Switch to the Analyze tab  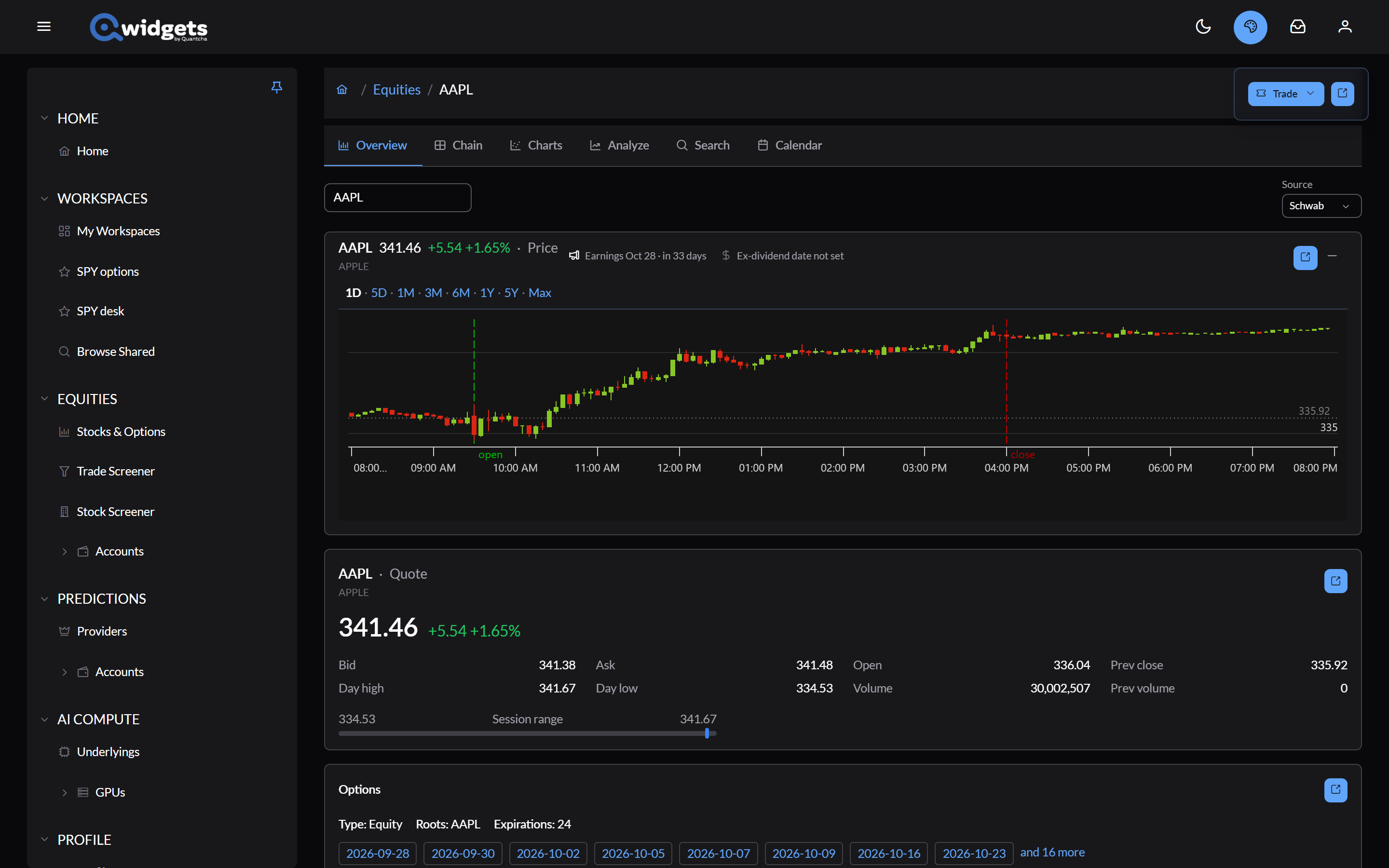pos(620,145)
